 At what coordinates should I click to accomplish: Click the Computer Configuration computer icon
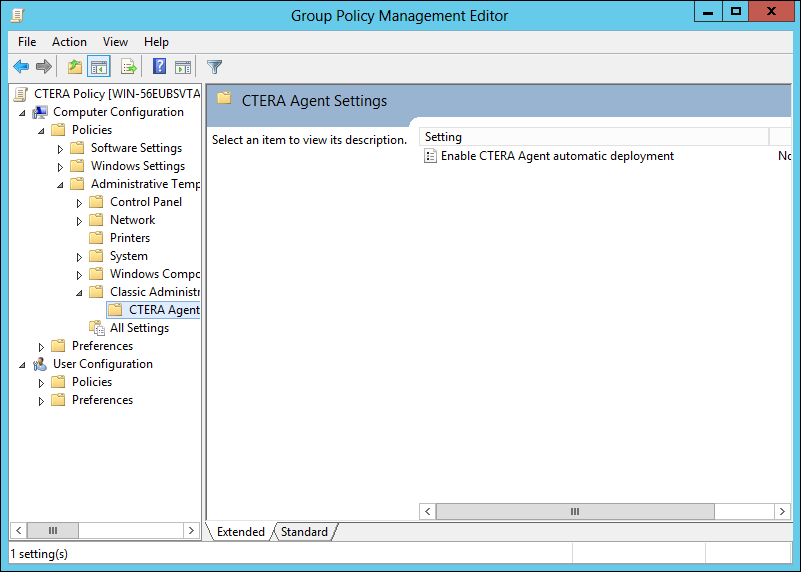40,112
